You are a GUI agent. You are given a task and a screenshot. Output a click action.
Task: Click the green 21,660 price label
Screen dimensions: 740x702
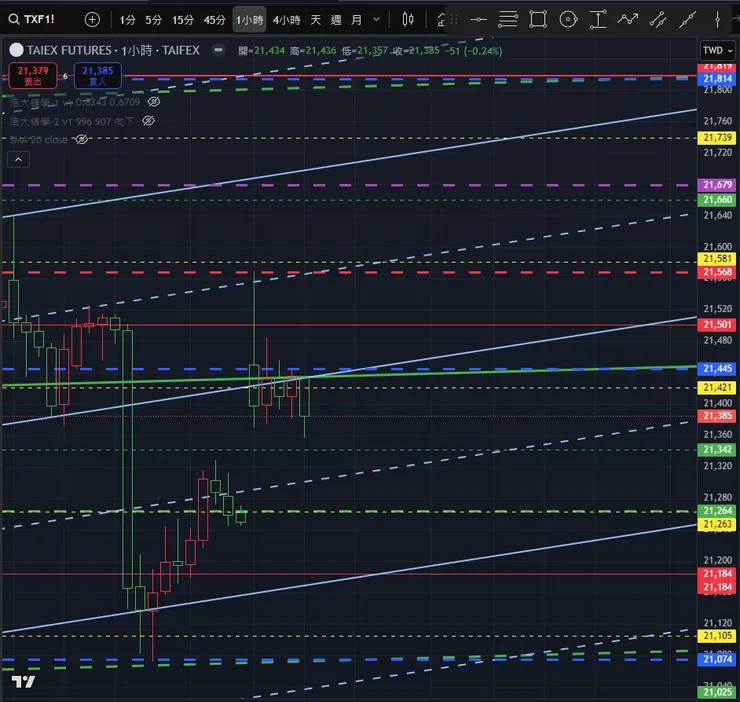pos(717,200)
